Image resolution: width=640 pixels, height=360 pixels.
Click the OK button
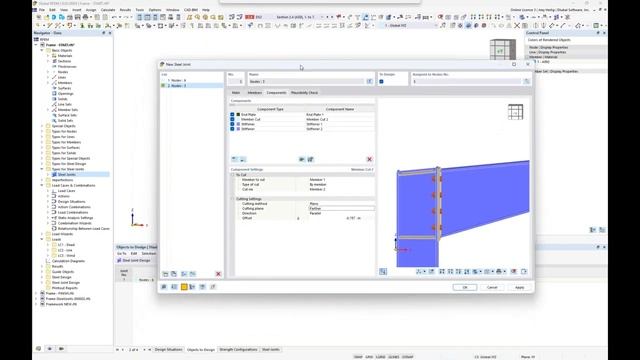pyautogui.click(x=465, y=287)
